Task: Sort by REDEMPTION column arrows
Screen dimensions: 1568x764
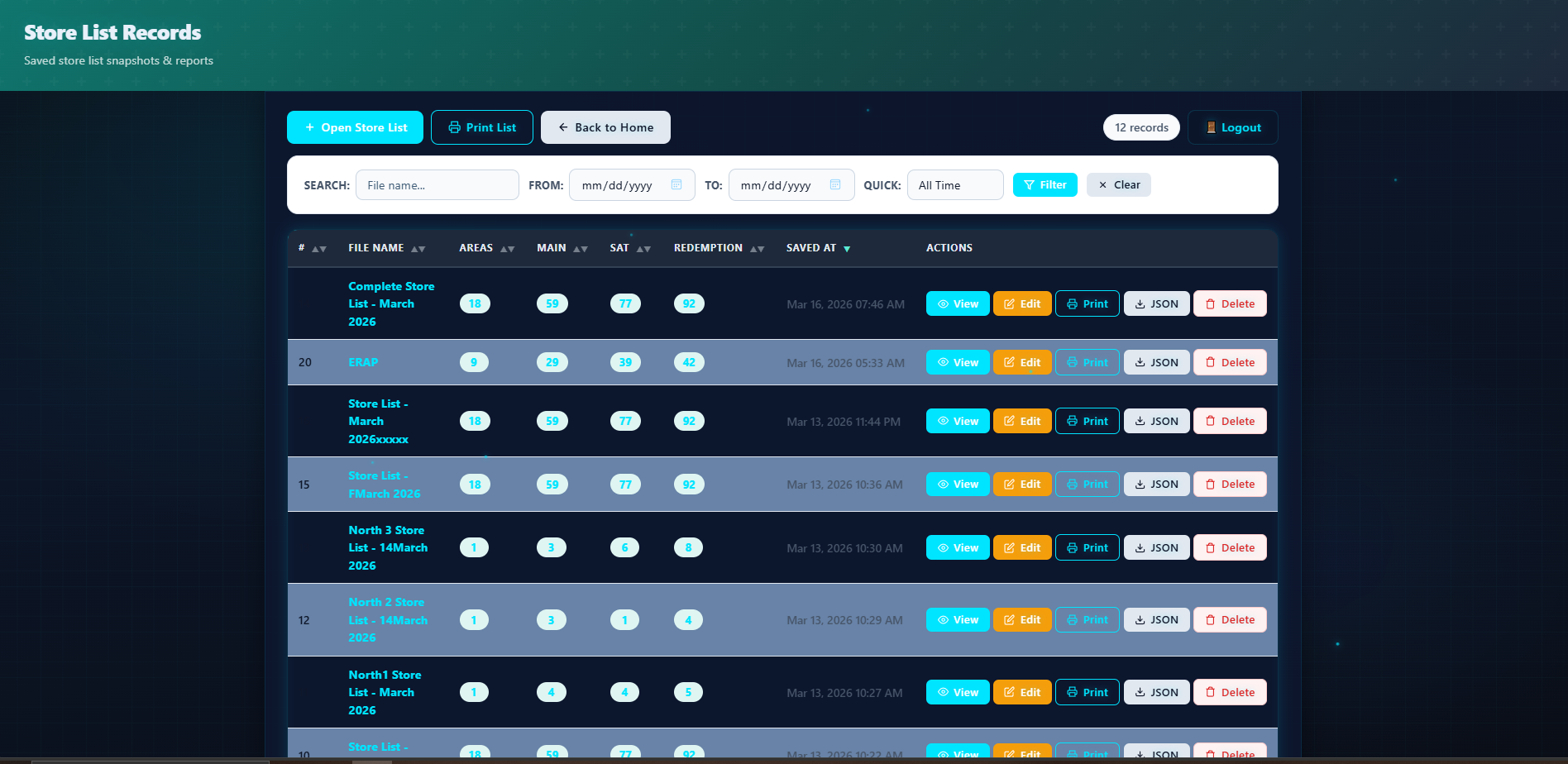Action: [757, 249]
